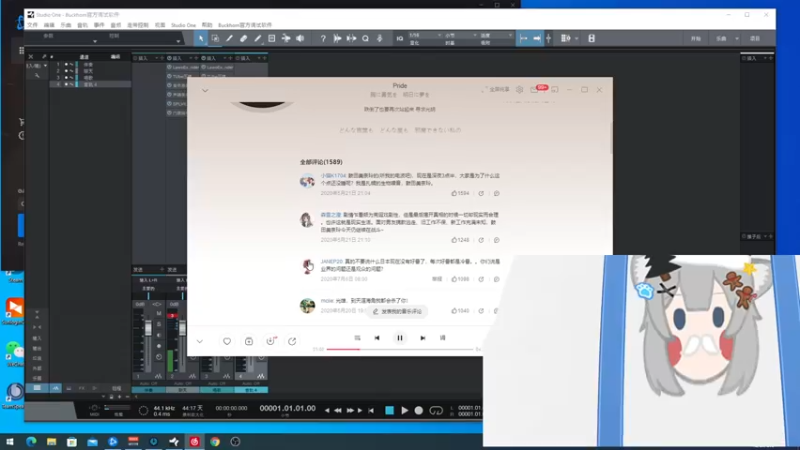
Task: Open the lyrics 词 icon in music player
Action: [442, 338]
